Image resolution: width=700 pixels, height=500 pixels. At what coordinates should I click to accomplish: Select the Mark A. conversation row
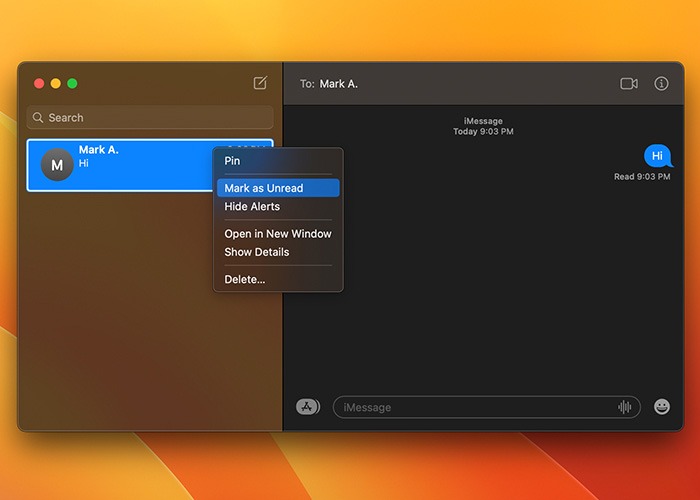pos(150,165)
